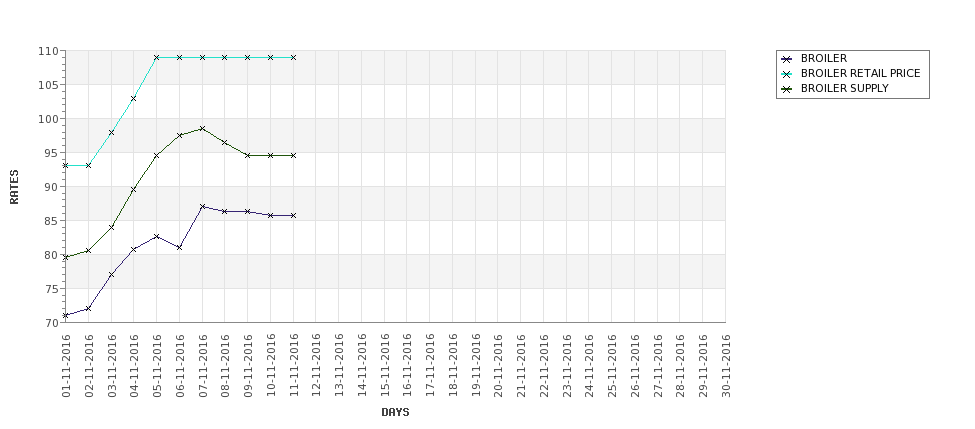
Task: Select BROILER RETAIL PRICE point on 02-11-2016
Action: click(88, 165)
